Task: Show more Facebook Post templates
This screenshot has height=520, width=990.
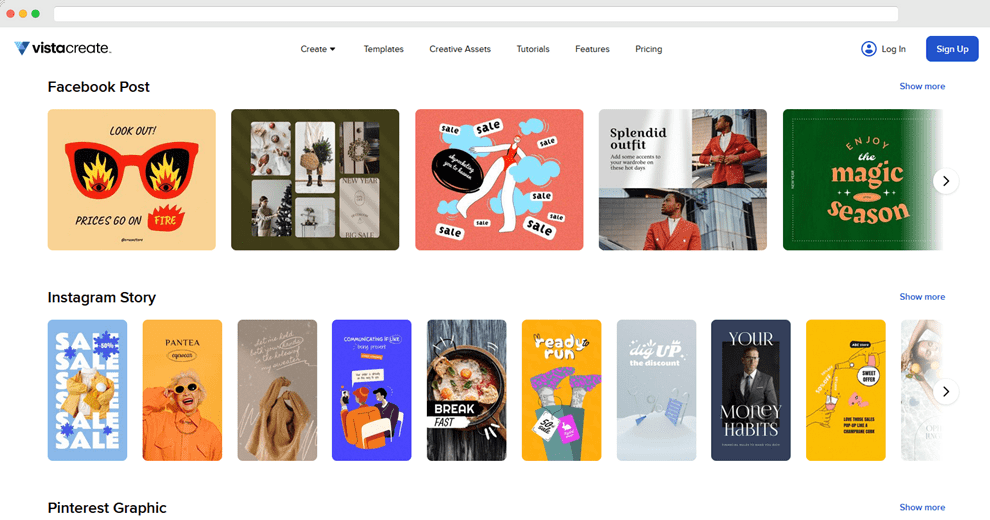Action: (x=922, y=86)
